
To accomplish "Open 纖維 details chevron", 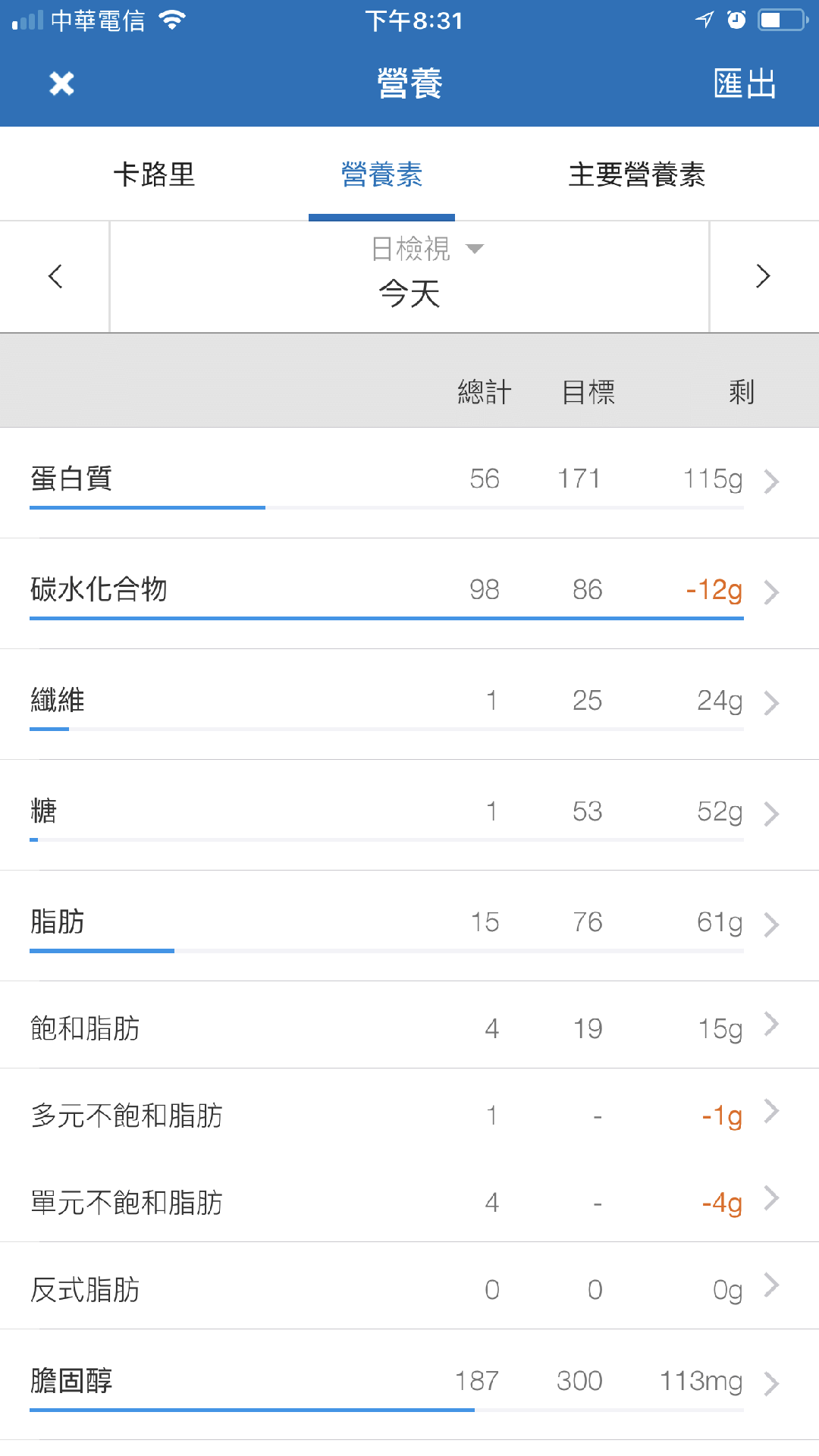I will pos(771,703).
